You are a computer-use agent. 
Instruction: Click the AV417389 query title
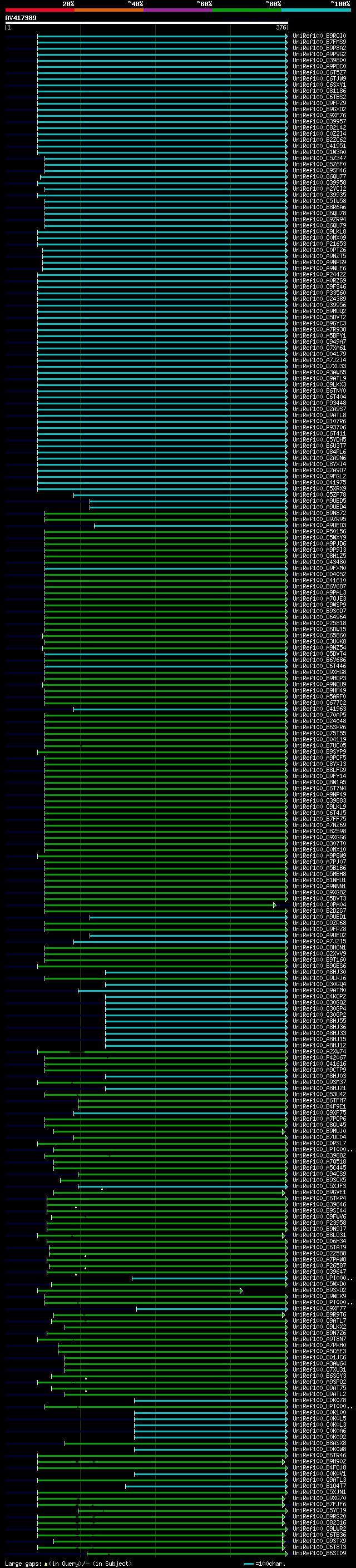click(x=21, y=18)
